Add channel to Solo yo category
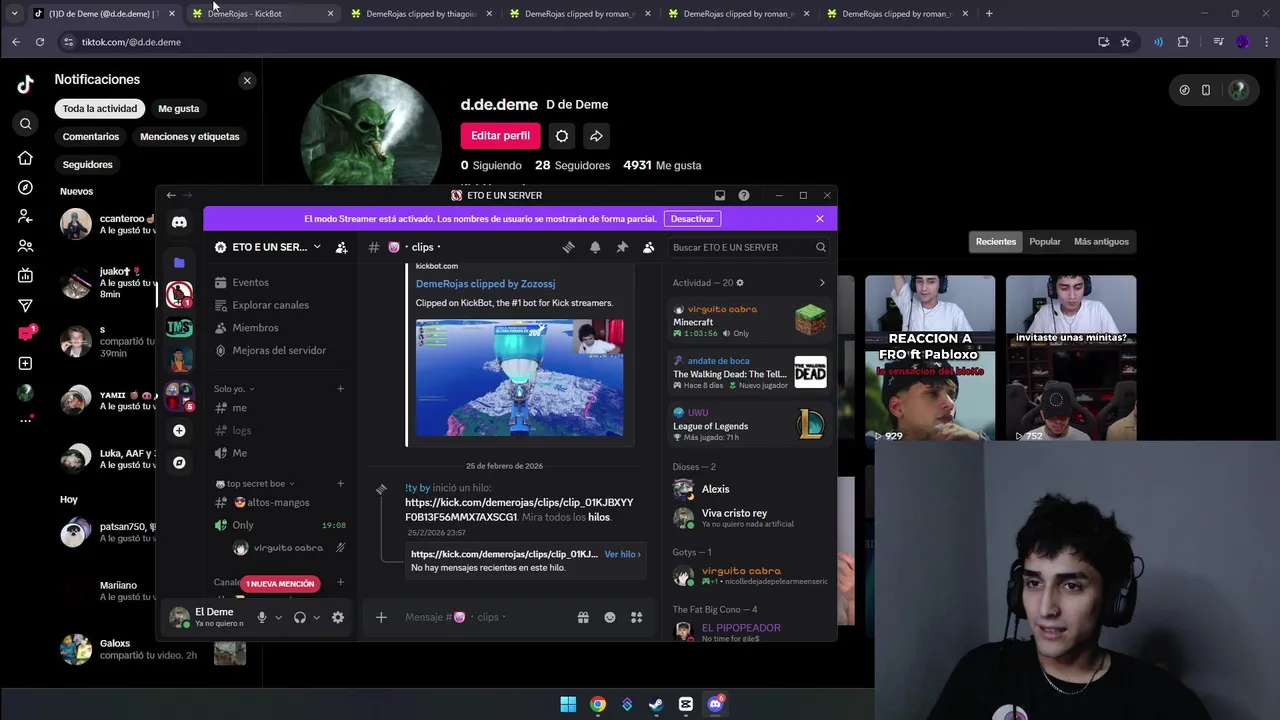 click(340, 389)
